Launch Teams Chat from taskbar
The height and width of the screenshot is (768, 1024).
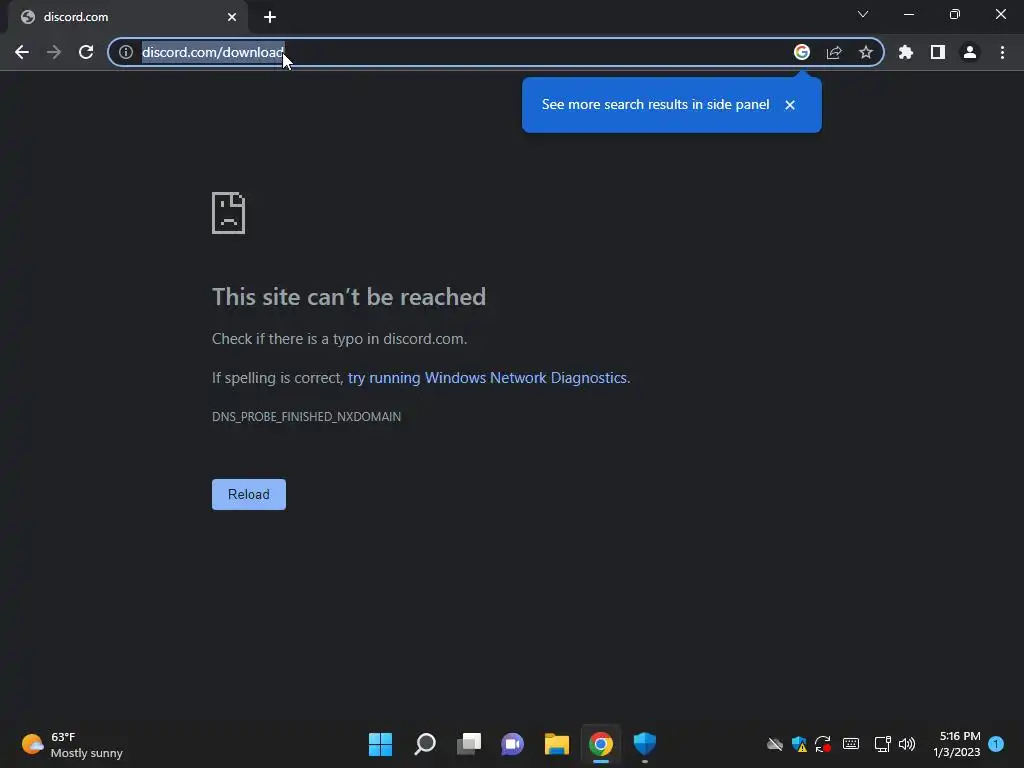(513, 744)
